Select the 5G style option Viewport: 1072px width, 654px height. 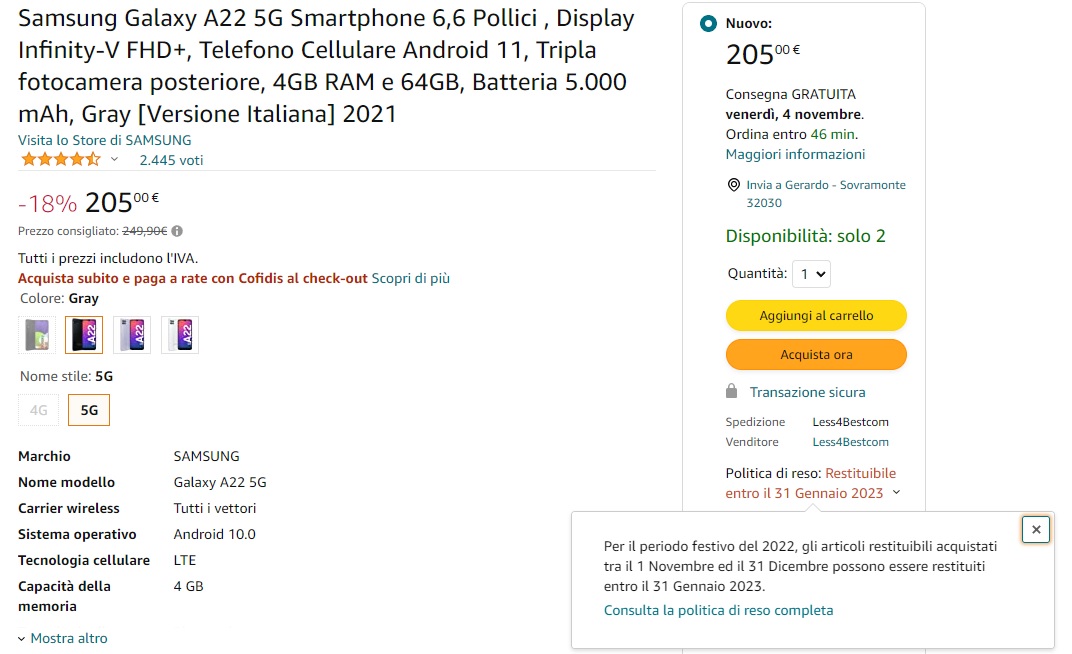(89, 410)
